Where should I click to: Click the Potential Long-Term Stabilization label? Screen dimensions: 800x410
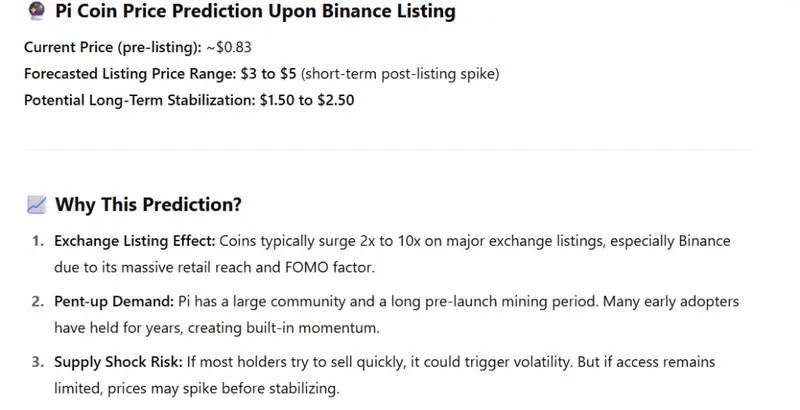140,100
